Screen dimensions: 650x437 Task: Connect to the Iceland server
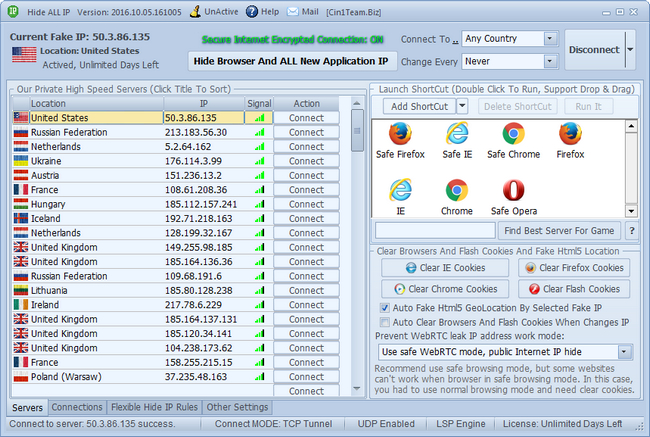coord(306,218)
